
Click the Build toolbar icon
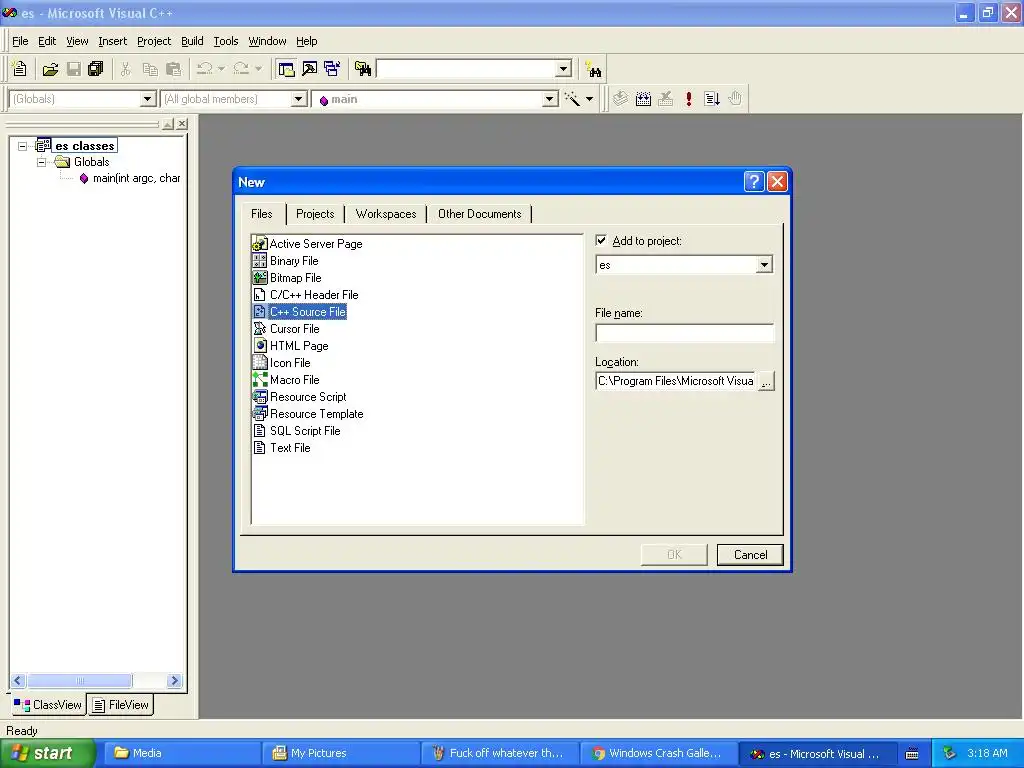click(643, 99)
